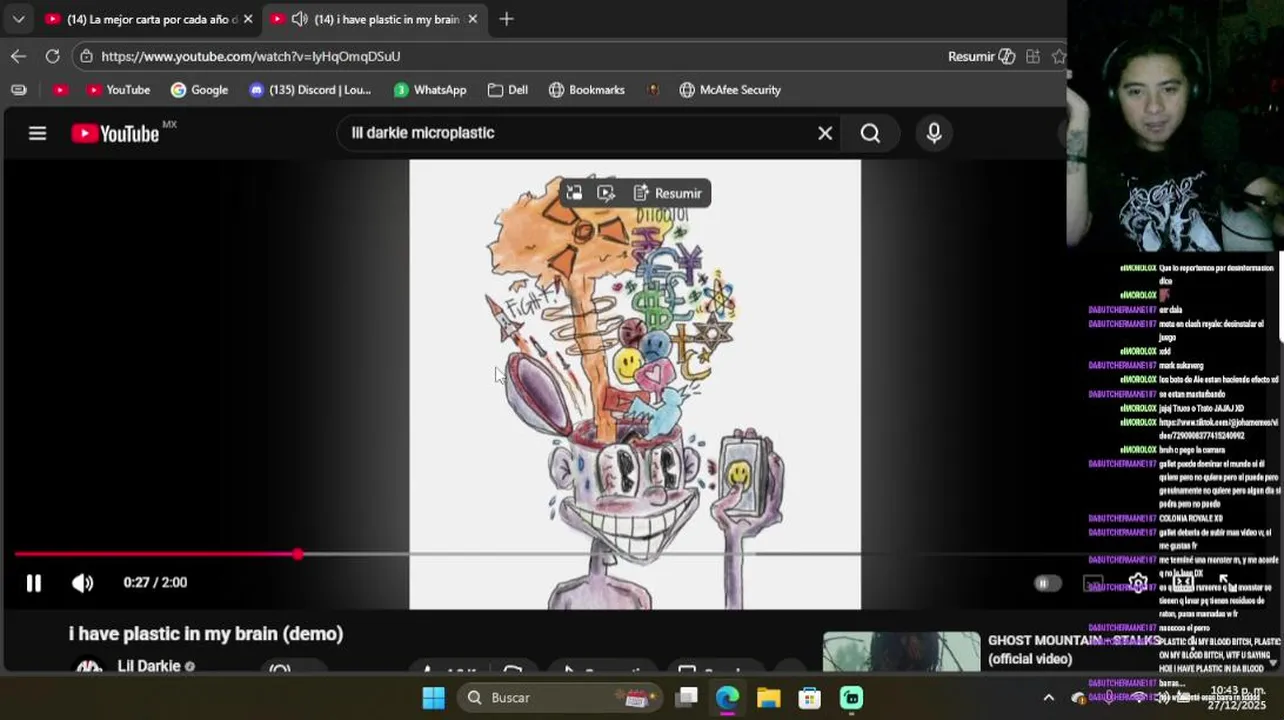The width and height of the screenshot is (1284, 720).
Task: Go back with the browser arrow
Action: pos(18,56)
